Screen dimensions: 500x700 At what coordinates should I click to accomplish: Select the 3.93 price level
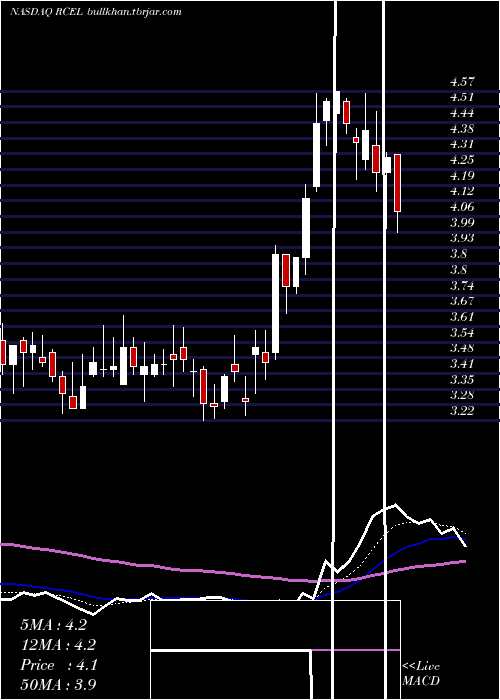462,238
